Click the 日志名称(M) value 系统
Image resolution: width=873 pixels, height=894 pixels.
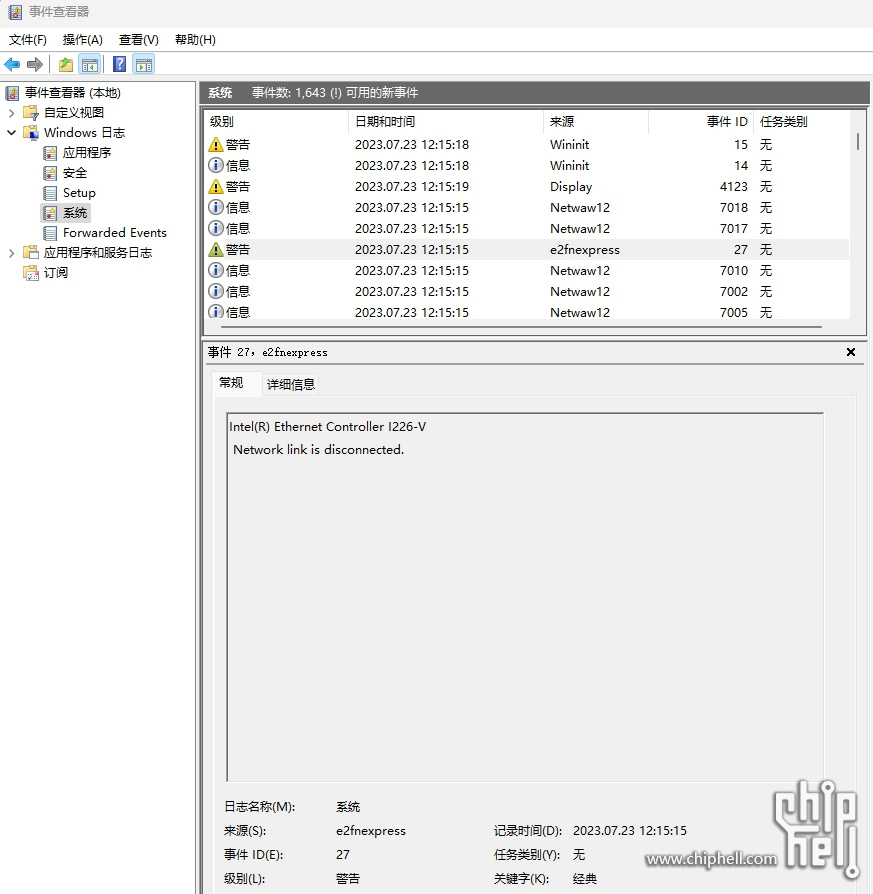point(348,807)
